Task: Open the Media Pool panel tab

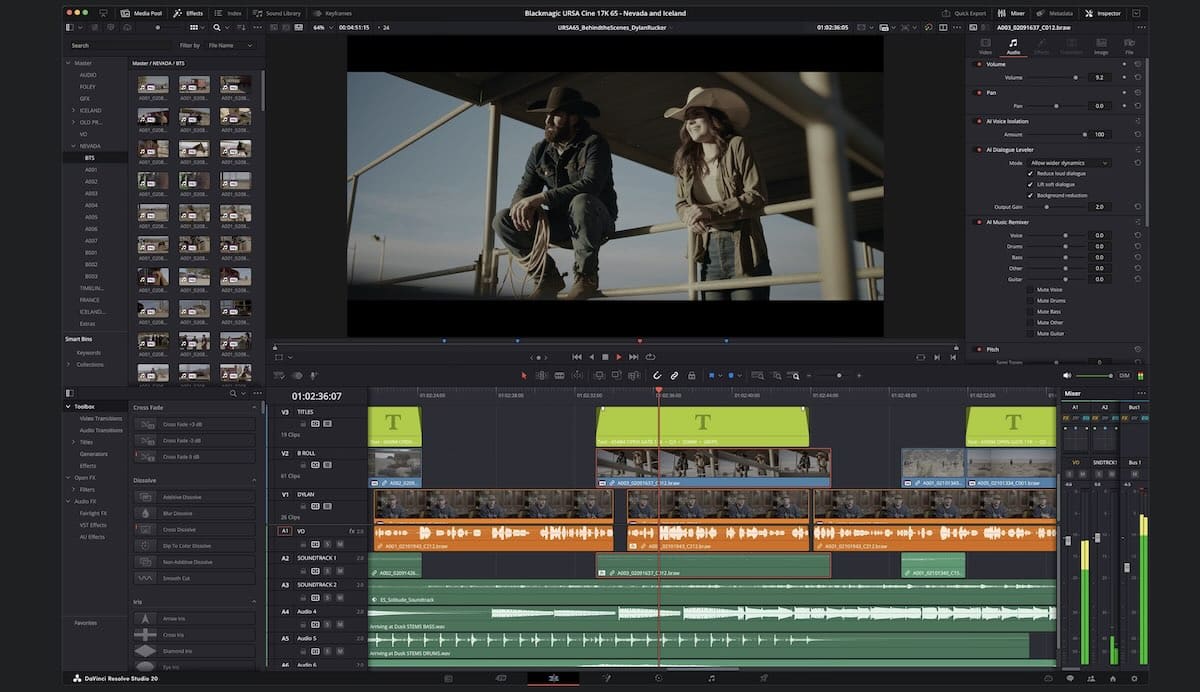Action: click(140, 13)
